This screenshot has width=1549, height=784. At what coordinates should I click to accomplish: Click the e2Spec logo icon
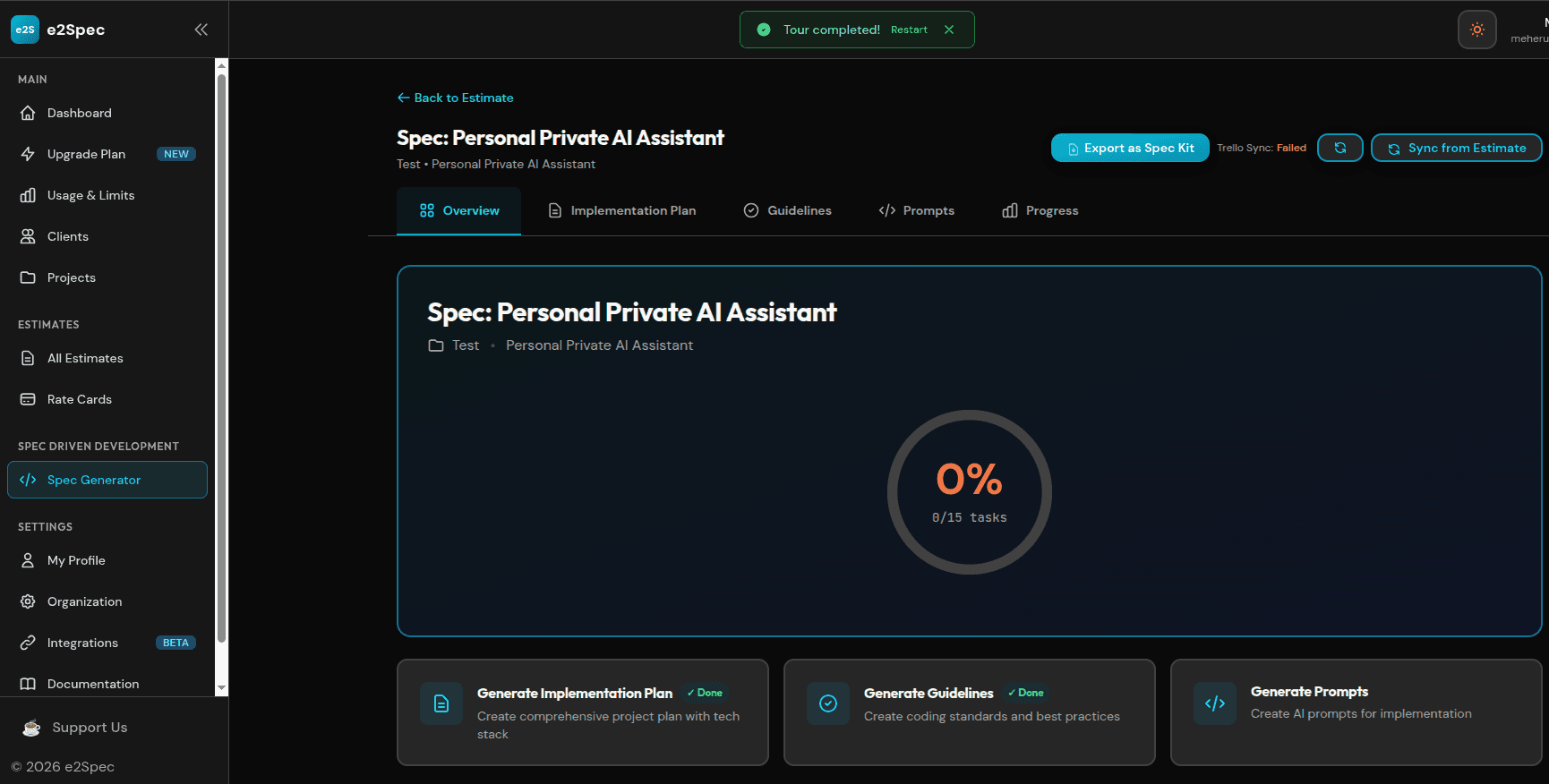tap(25, 30)
